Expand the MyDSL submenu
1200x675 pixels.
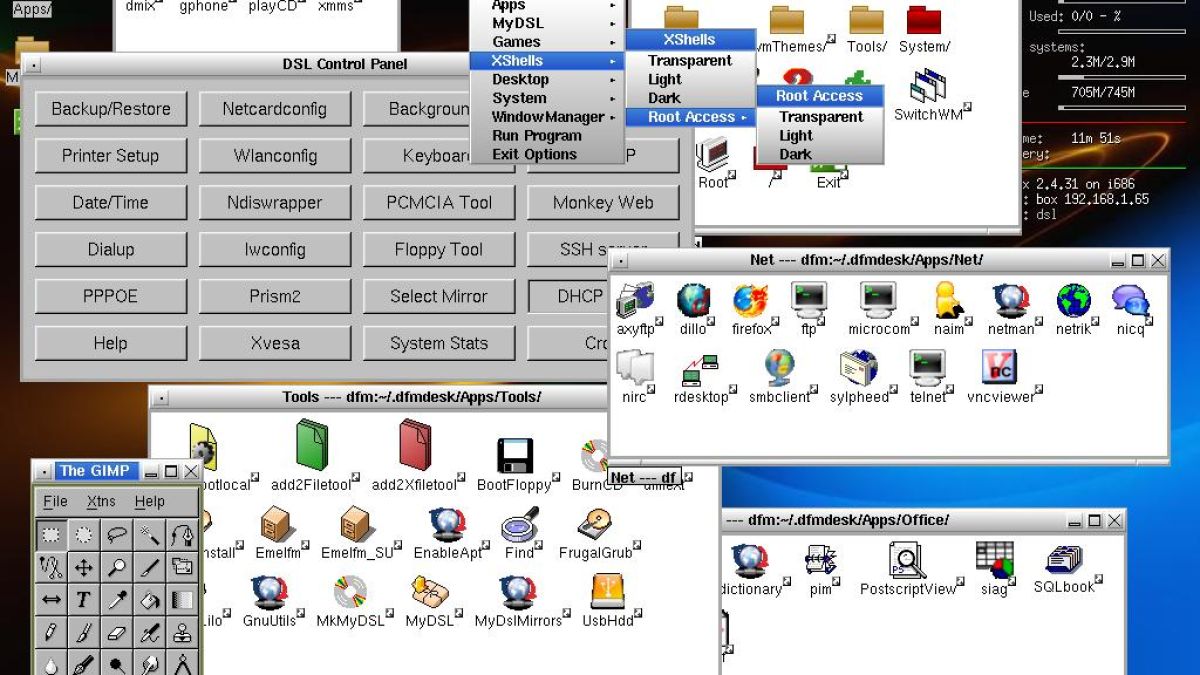click(548, 23)
